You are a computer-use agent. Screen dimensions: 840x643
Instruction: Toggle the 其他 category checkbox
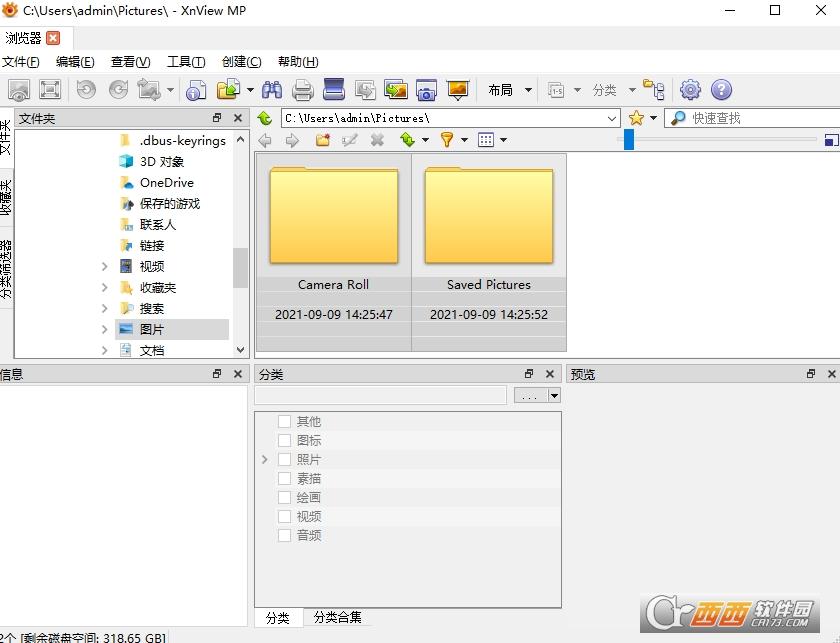click(x=284, y=422)
